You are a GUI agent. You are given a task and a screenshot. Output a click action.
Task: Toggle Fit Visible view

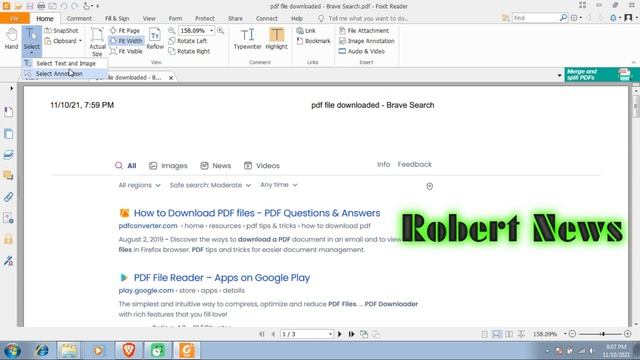[126, 51]
